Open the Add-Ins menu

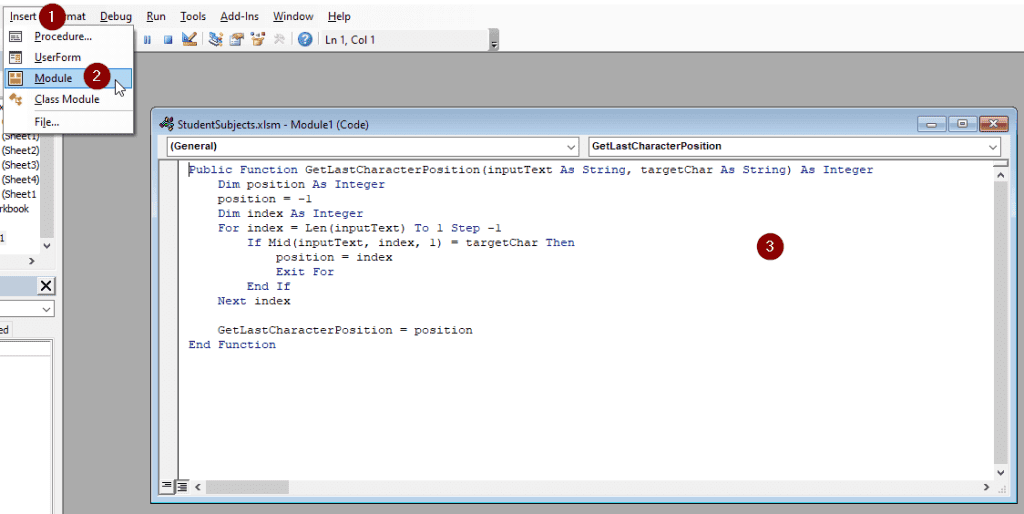pyautogui.click(x=240, y=17)
